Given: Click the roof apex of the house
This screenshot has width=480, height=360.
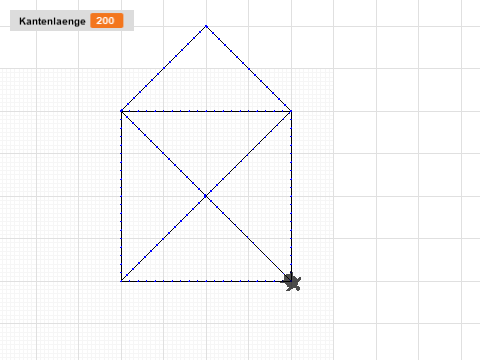Looking at the screenshot, I should [206, 26].
